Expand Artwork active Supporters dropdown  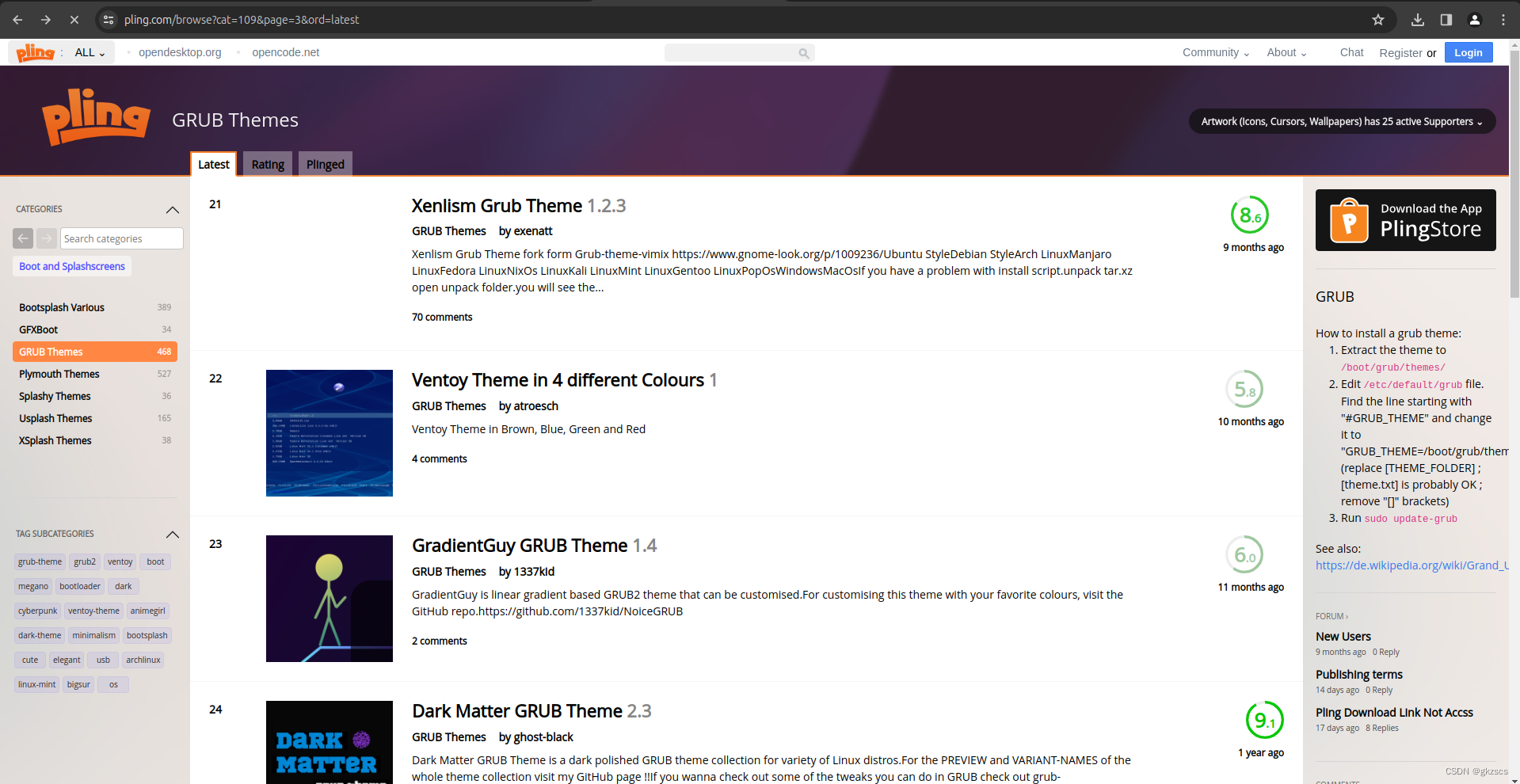tap(1342, 121)
